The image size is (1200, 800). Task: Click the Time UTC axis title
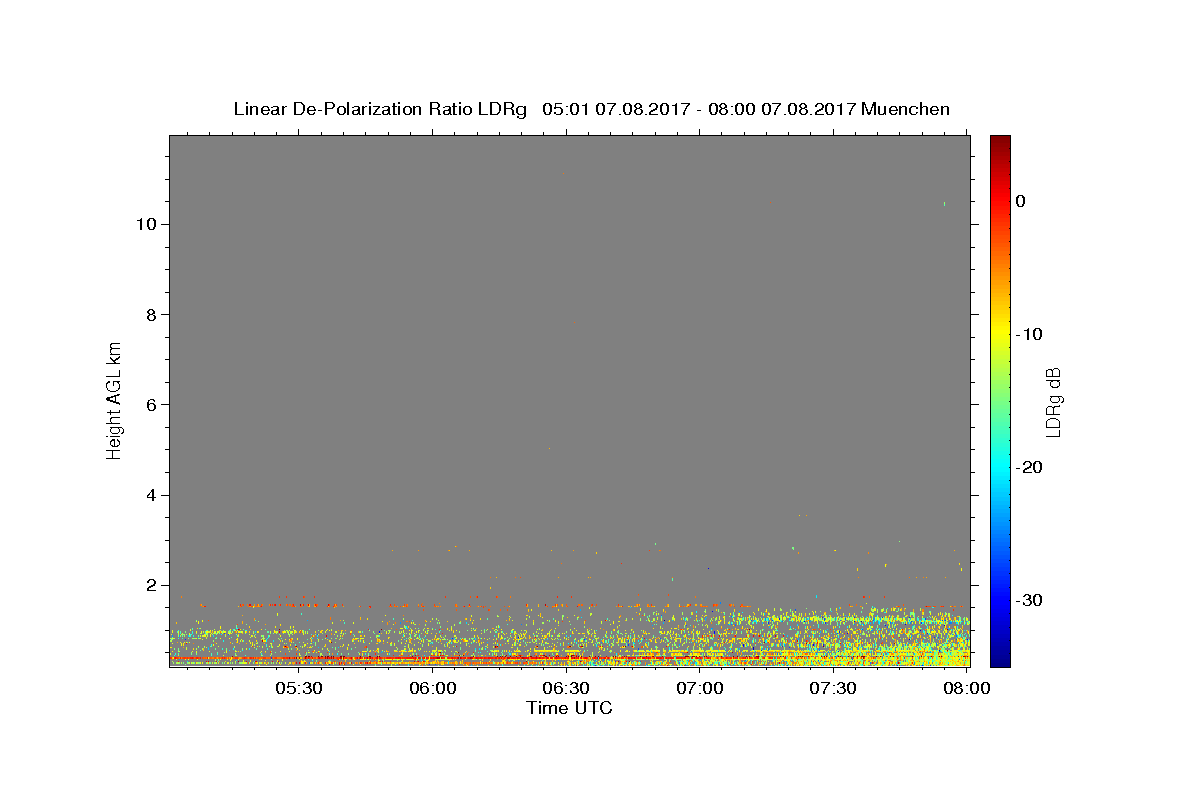[569, 708]
